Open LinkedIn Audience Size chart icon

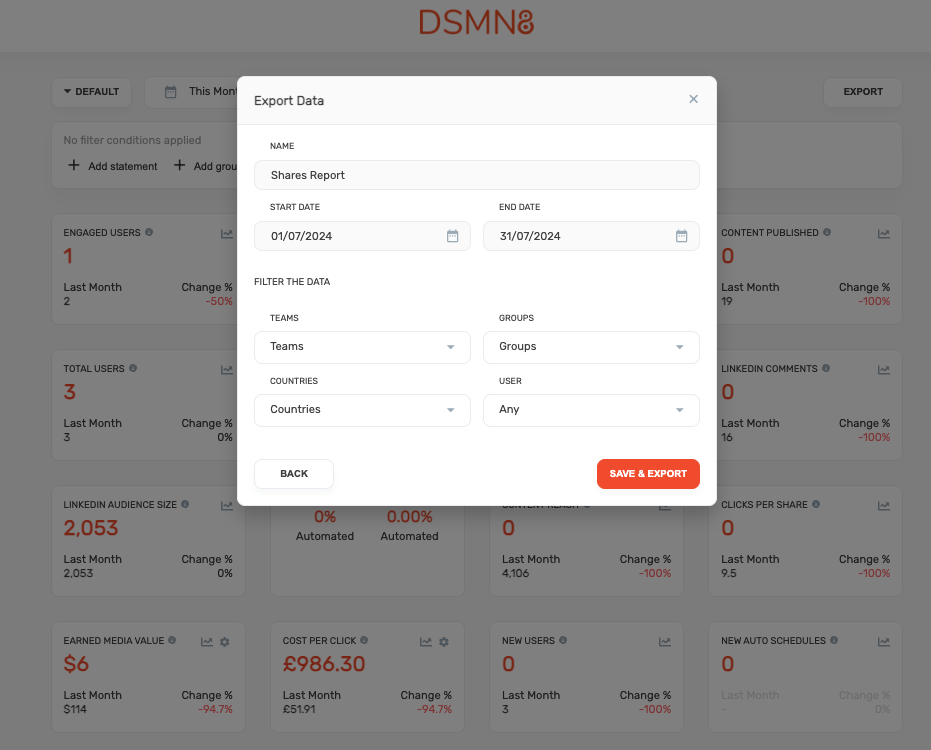coord(227,506)
